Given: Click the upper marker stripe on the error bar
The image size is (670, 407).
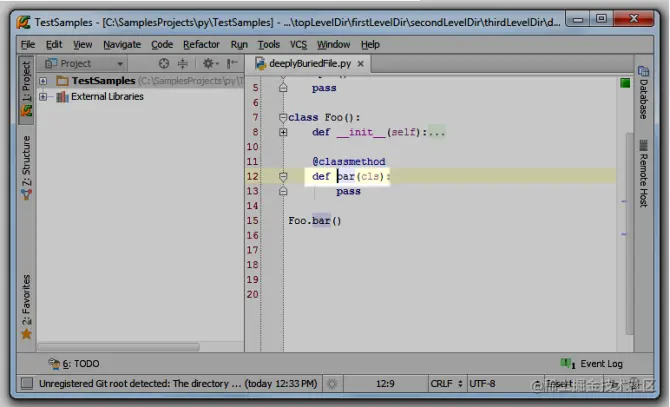Looking at the screenshot, I should pyautogui.click(x=624, y=201).
